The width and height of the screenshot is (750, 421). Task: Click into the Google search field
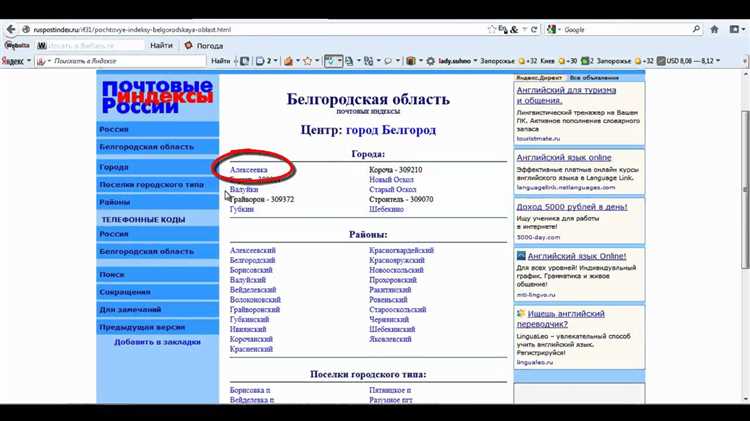coord(627,29)
